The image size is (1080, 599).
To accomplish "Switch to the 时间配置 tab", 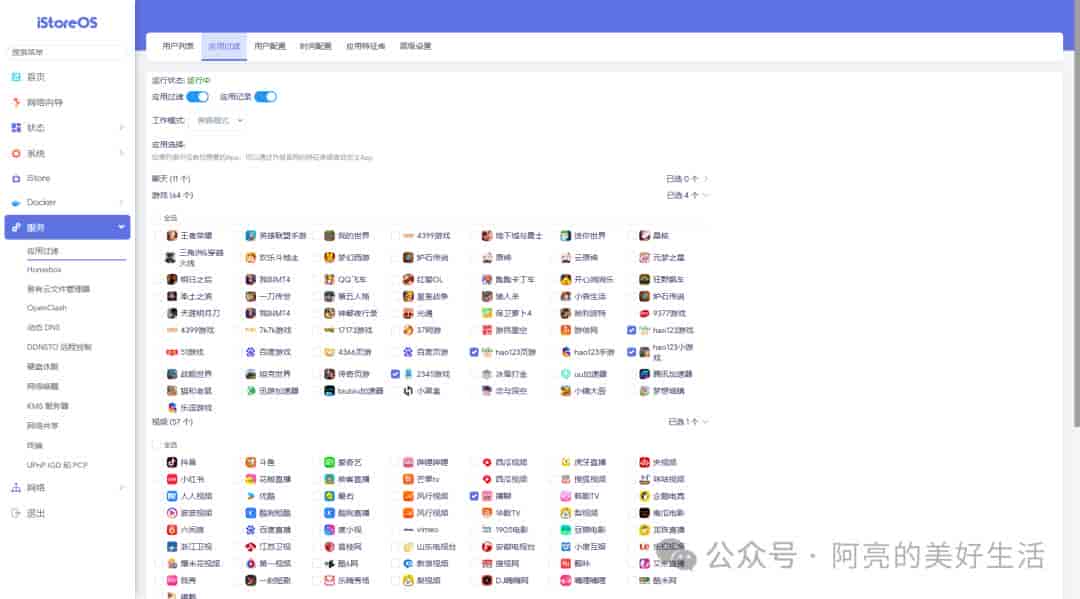I will coord(315,46).
